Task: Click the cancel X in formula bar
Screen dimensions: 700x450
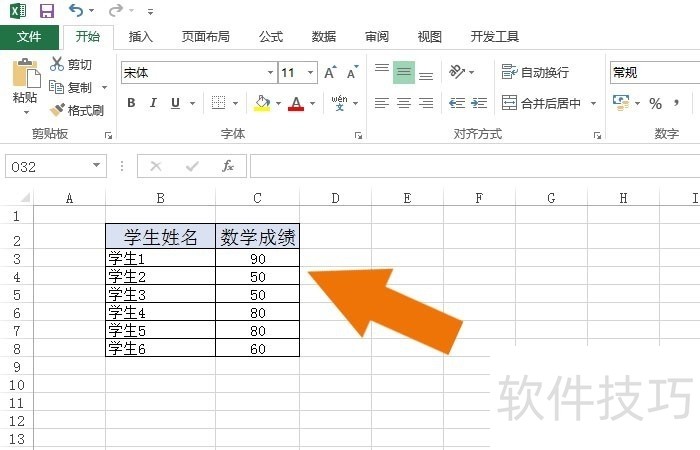Action: point(155,167)
